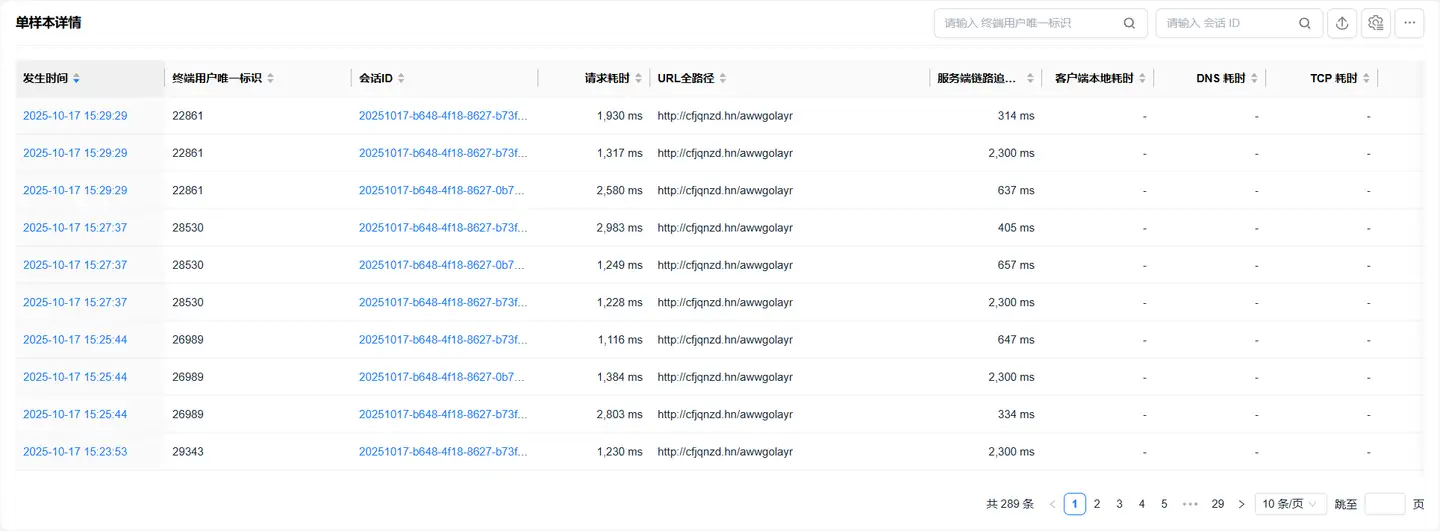This screenshot has width=1440, height=531.
Task: Open first row timestamp 2025-10-17 15:29:29 link
Action: 75,116
